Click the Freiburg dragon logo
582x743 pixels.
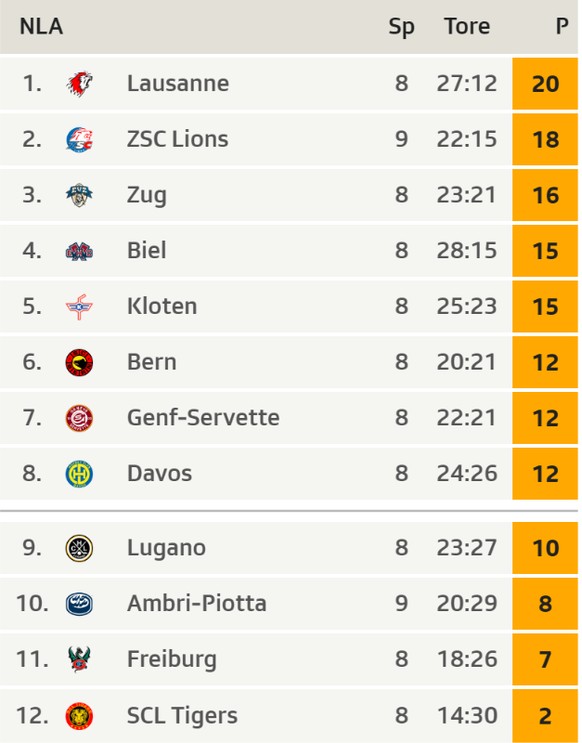point(79,660)
